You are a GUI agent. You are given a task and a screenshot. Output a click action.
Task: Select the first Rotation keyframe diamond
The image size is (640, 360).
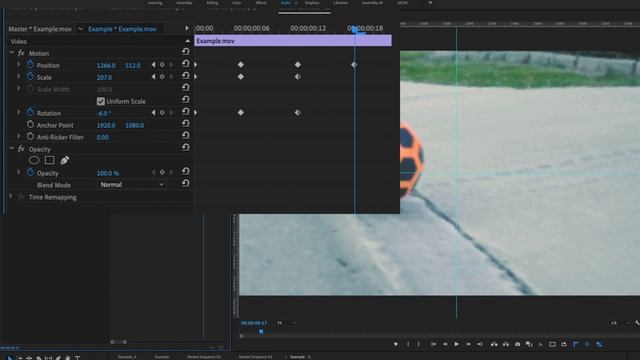pyautogui.click(x=241, y=112)
